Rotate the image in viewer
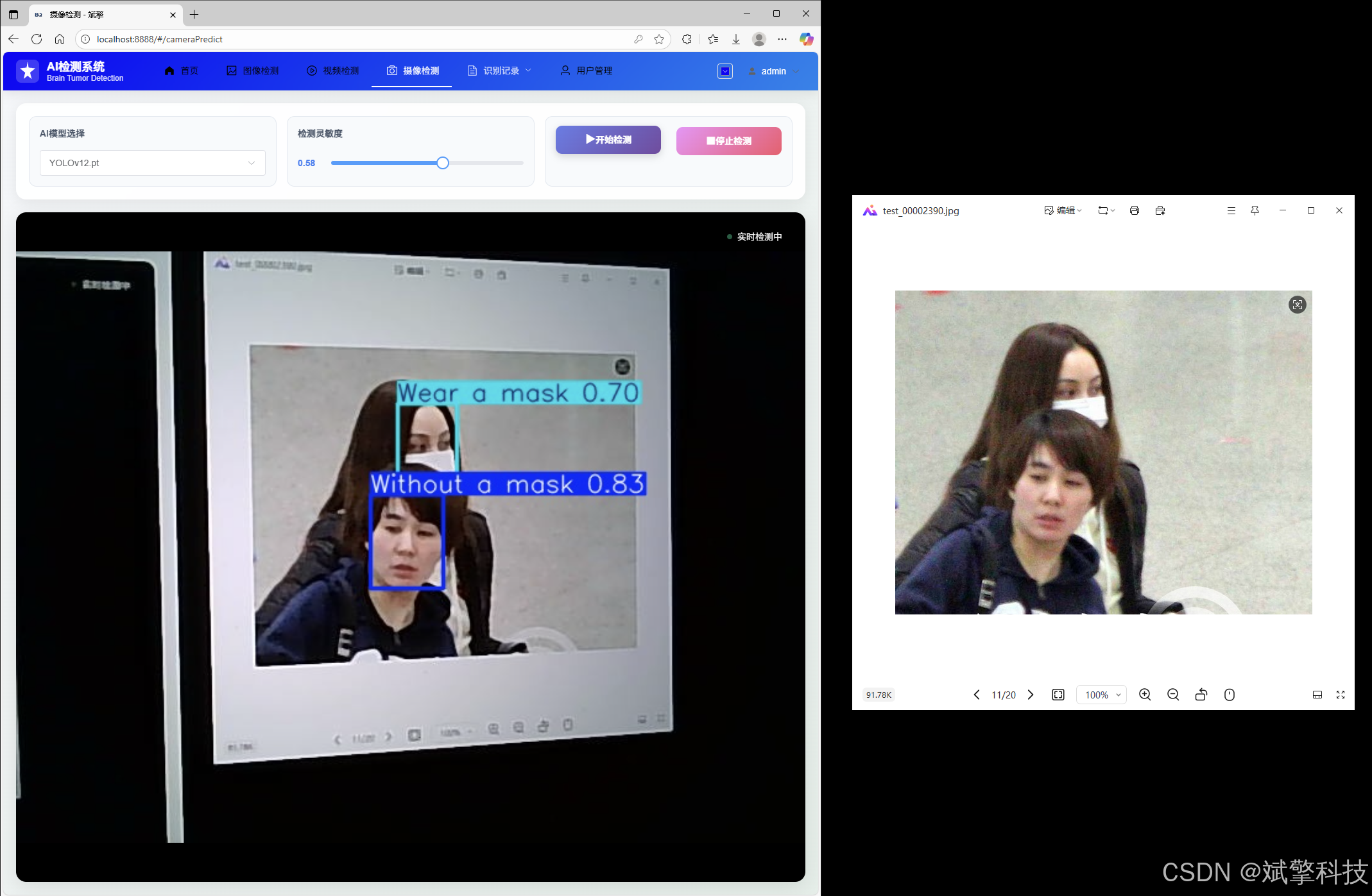 1201,695
